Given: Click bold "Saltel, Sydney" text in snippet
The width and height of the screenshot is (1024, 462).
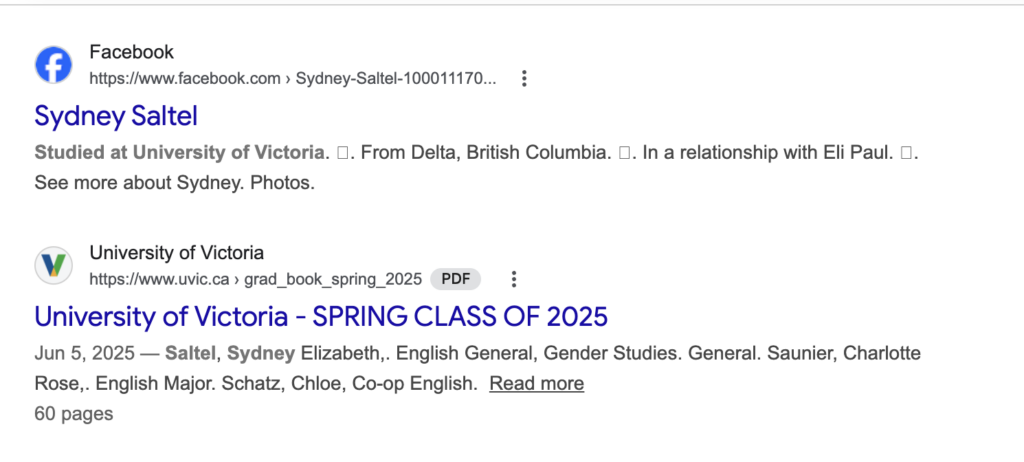Looking at the screenshot, I should click(230, 353).
